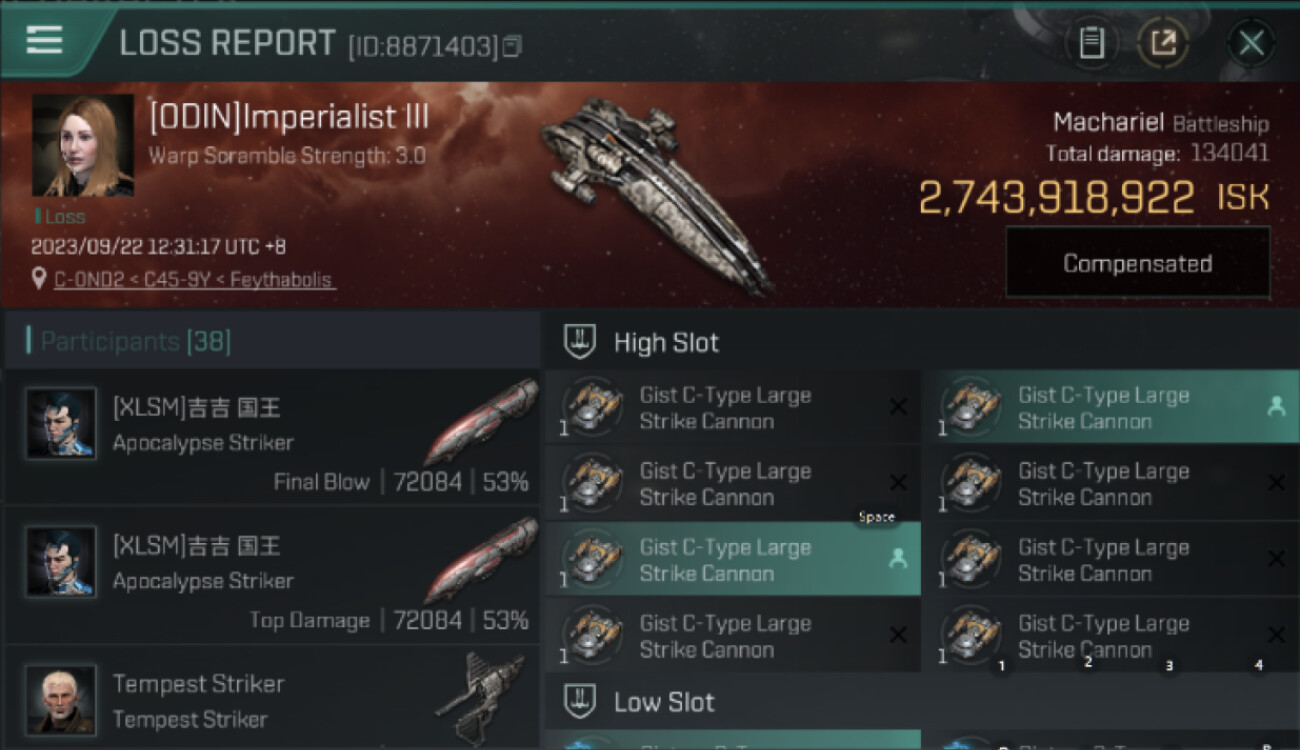Click the High Slot section icon

tap(580, 342)
